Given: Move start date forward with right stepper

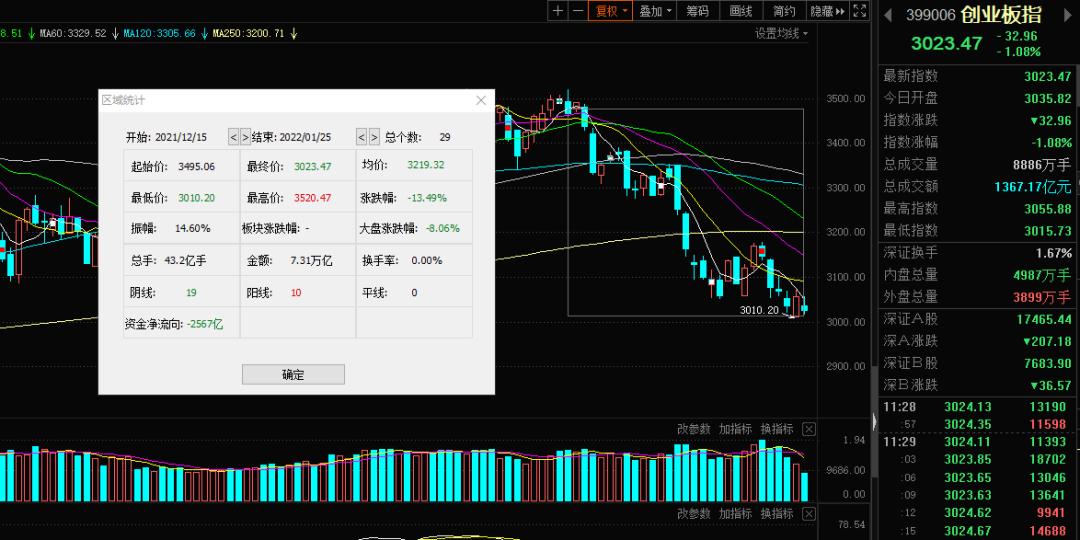Looking at the screenshot, I should coord(245,137).
